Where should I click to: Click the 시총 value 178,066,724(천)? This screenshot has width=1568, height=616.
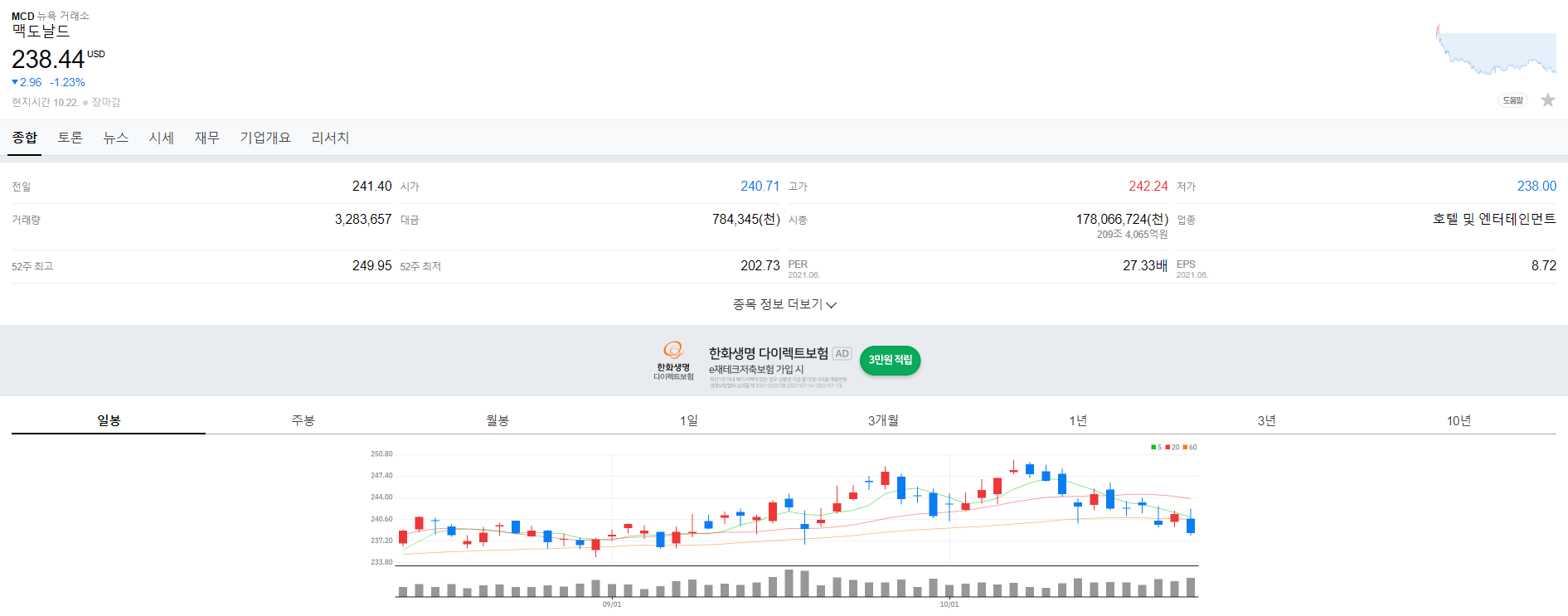pyautogui.click(x=1122, y=219)
